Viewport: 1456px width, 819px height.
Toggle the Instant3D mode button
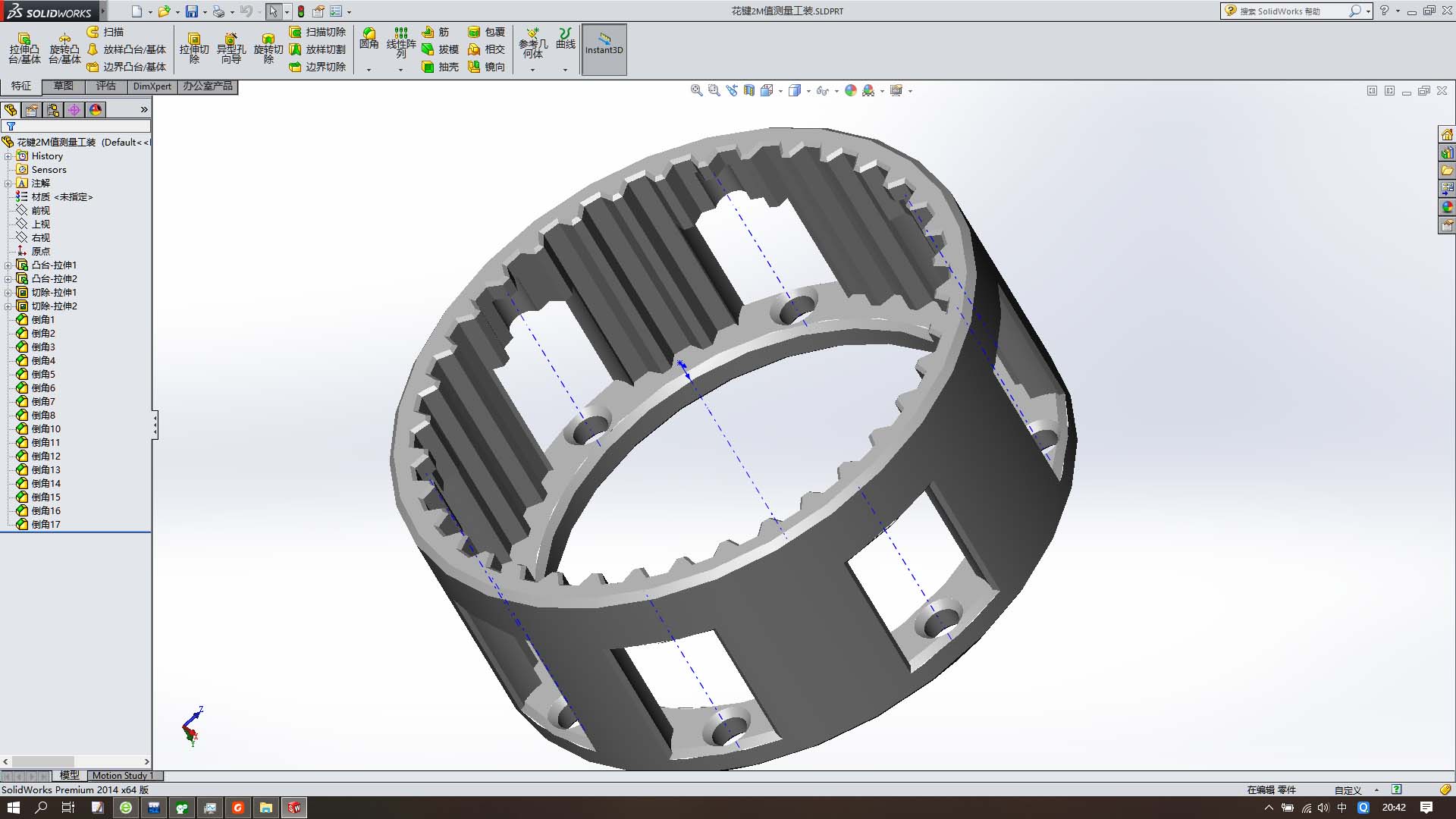[x=604, y=49]
